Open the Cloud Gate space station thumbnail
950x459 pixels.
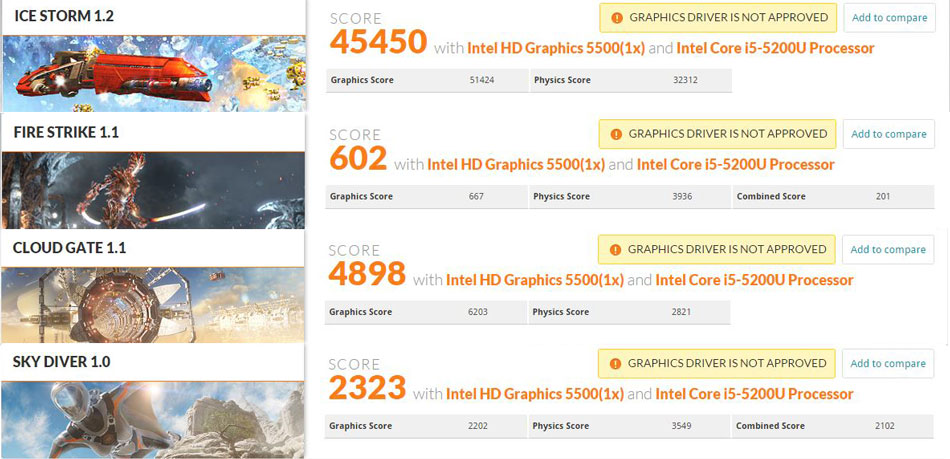coord(153,305)
